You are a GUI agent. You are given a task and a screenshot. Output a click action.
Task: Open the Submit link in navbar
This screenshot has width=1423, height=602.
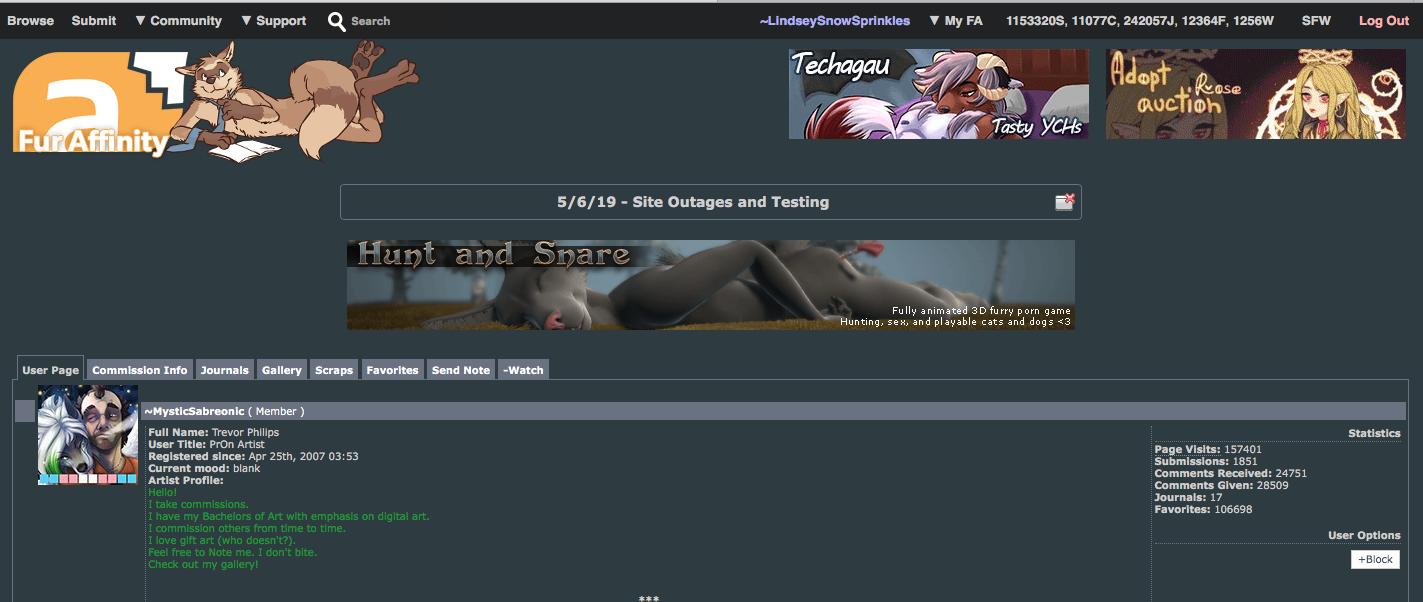coord(94,20)
